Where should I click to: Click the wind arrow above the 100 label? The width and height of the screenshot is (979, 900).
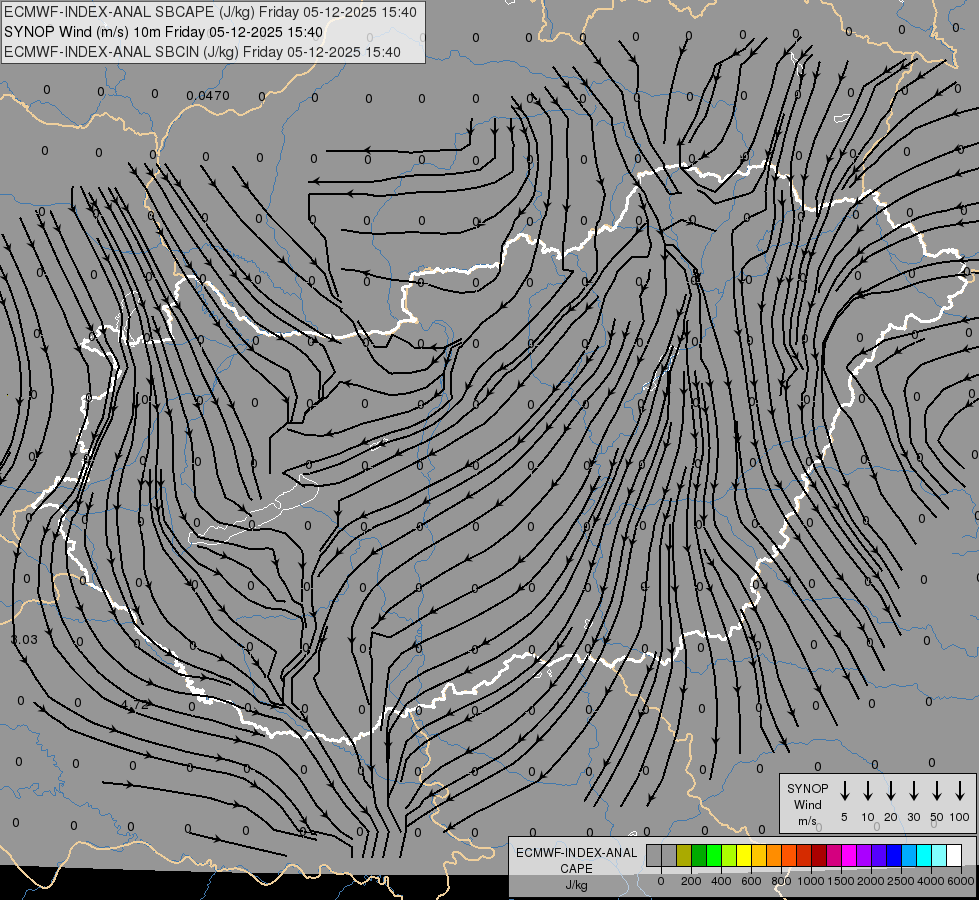coord(960,791)
